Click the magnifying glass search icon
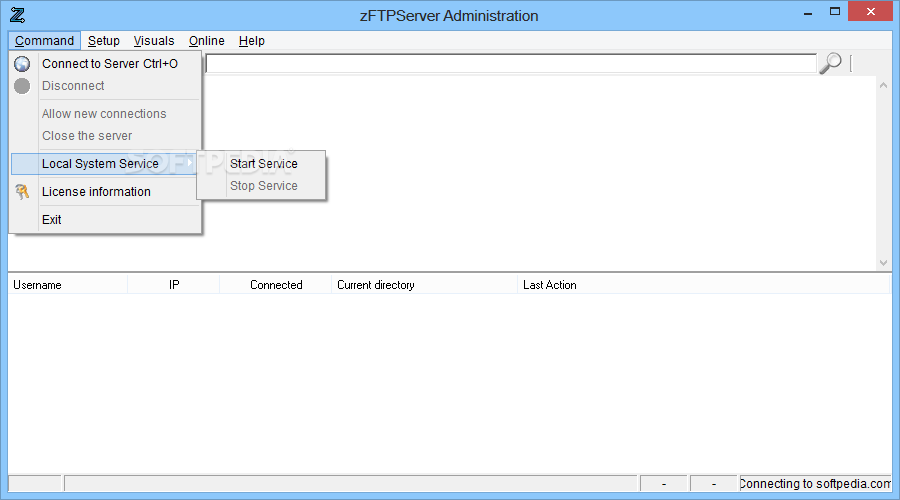This screenshot has height=500, width=900. click(830, 63)
